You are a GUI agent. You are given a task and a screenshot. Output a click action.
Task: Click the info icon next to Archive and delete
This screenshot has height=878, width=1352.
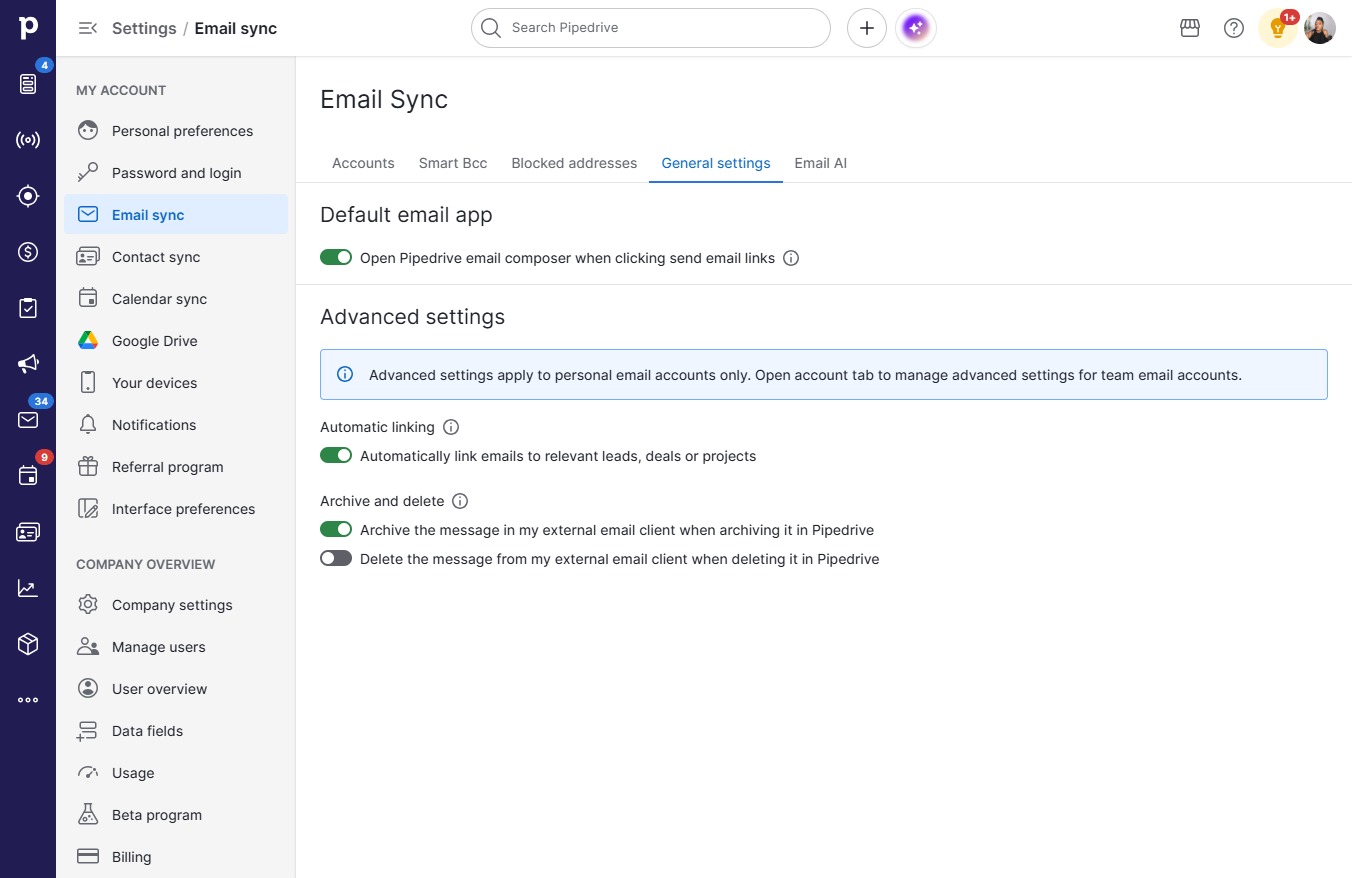coord(460,501)
